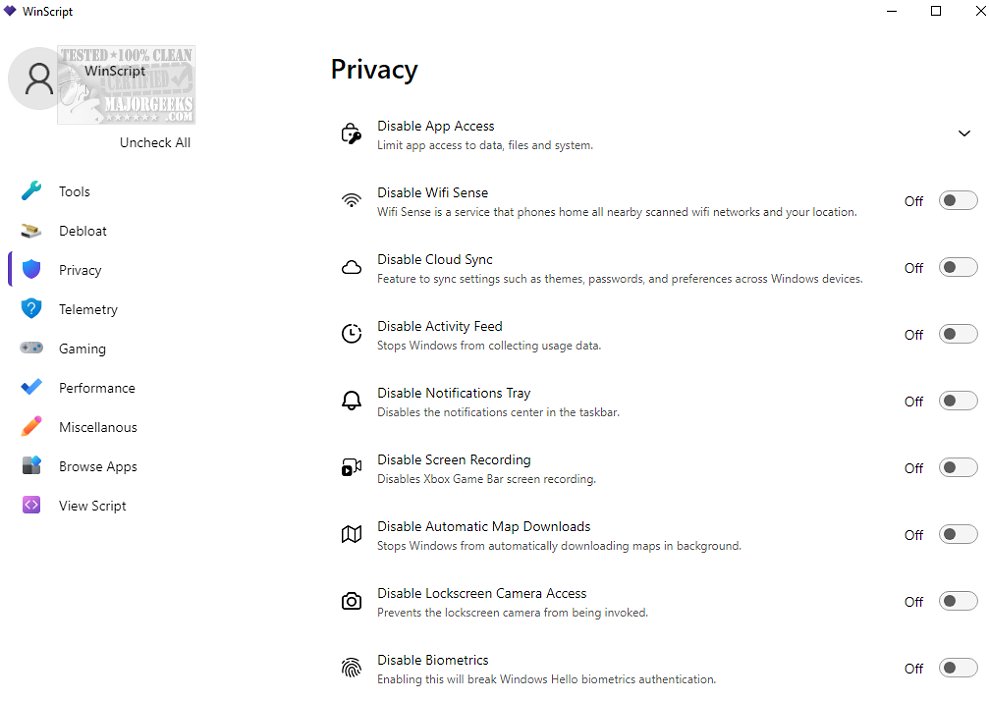Click the Disable Notifications Tray bell icon
The width and height of the screenshot is (989, 702).
(x=351, y=401)
